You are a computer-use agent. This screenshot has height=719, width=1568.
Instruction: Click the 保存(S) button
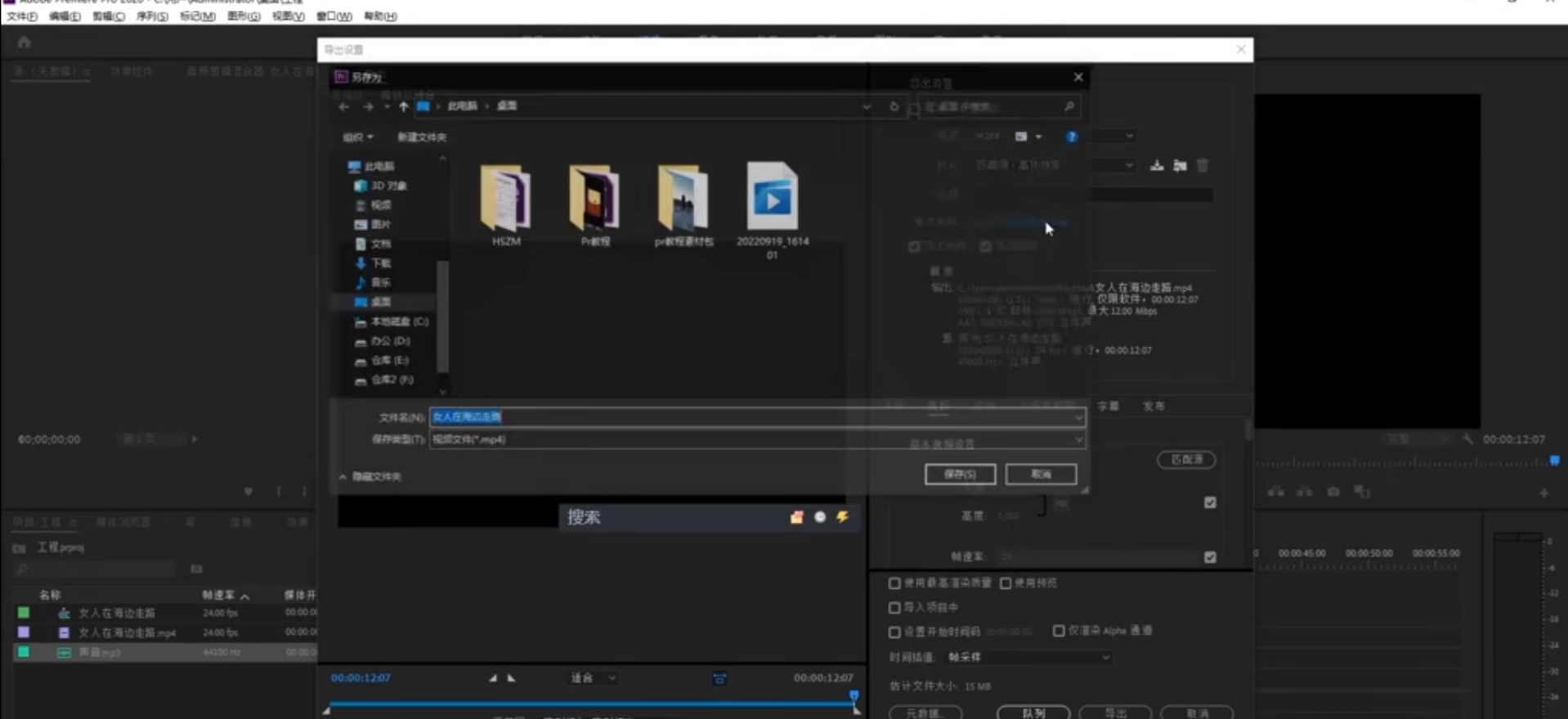(960, 474)
